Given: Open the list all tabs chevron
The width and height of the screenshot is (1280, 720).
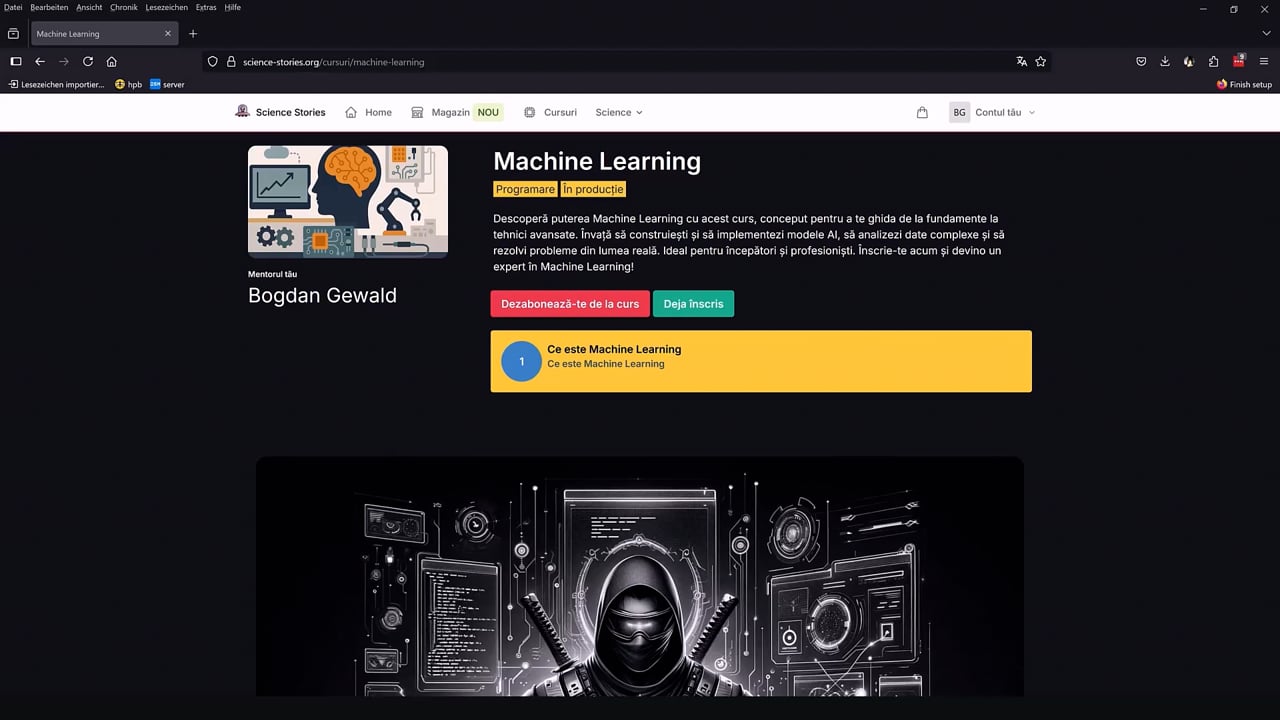Looking at the screenshot, I should 1266,33.
